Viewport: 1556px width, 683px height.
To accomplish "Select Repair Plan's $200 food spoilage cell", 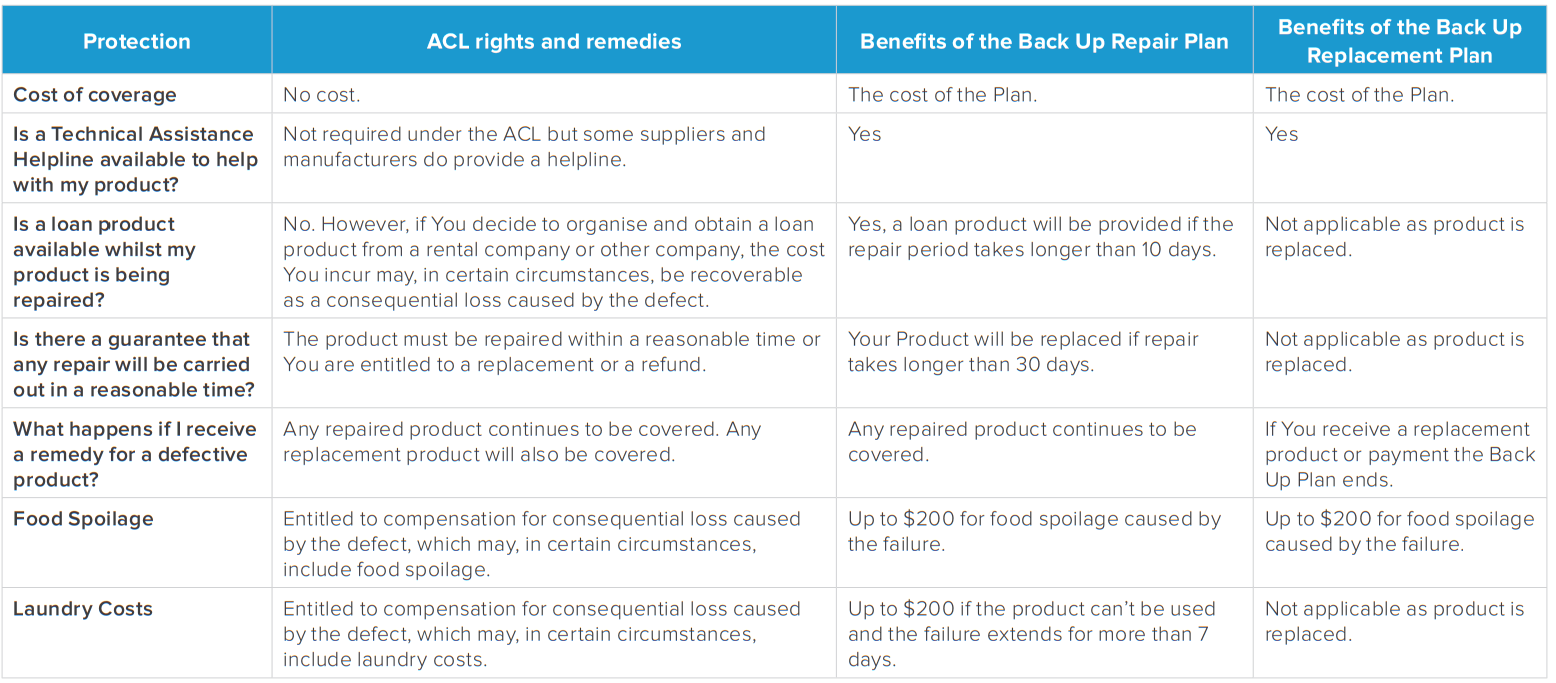I will pos(1034,532).
